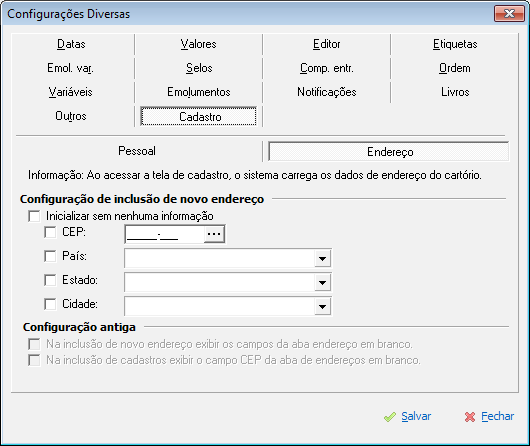Open the Estado dropdown list
This screenshot has width=530, height=446.
[x=322, y=282]
